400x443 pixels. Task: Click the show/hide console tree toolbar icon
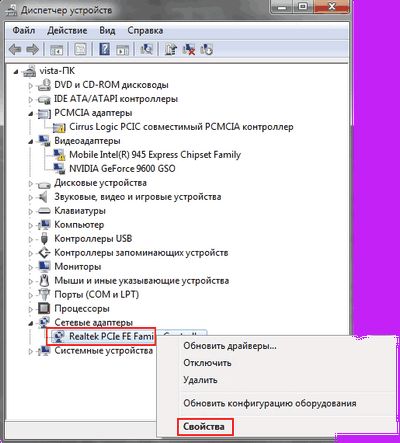click(x=56, y=50)
